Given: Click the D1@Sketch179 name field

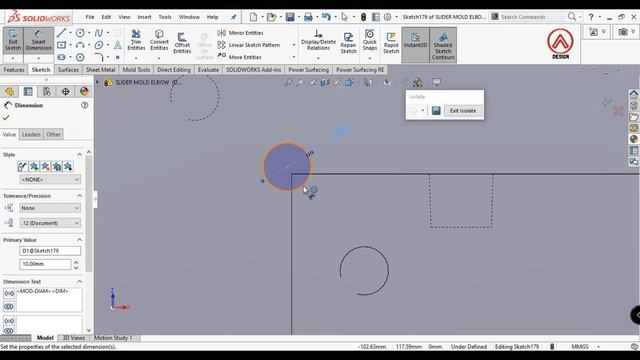Looking at the screenshot, I should point(50,251).
